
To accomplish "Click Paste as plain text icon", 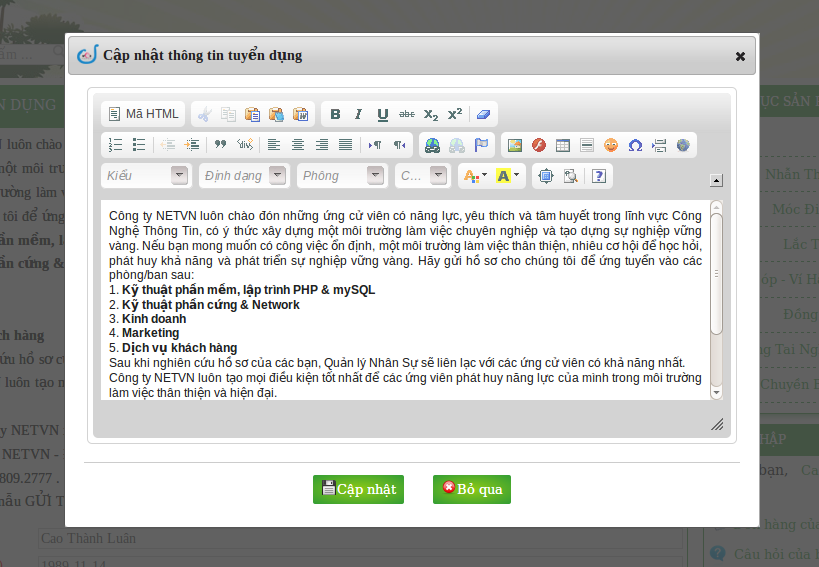I will click(x=276, y=114).
